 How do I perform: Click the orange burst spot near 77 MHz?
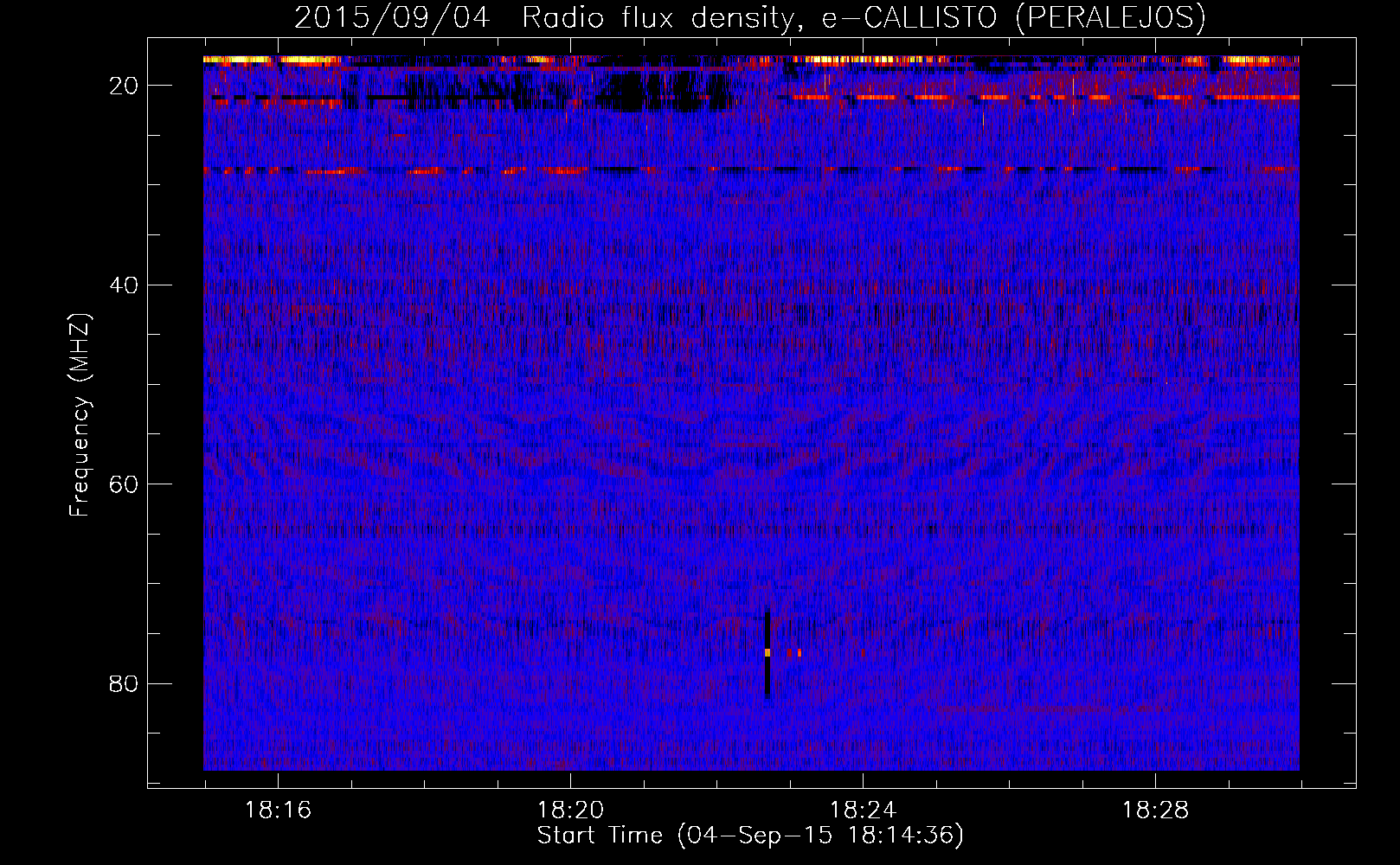click(x=767, y=652)
